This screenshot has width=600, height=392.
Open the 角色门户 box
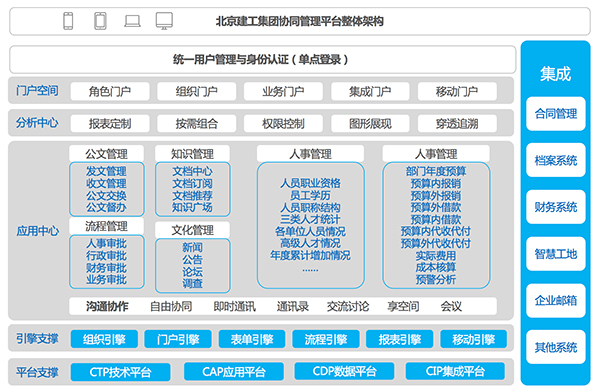coord(110,91)
